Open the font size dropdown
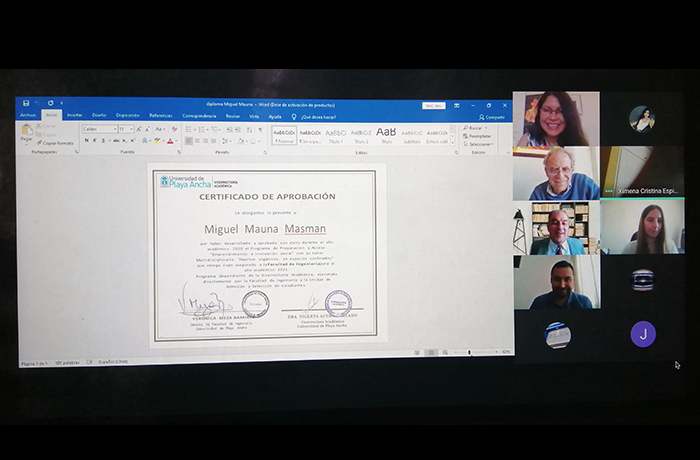The width and height of the screenshot is (700, 460). tap(125, 129)
